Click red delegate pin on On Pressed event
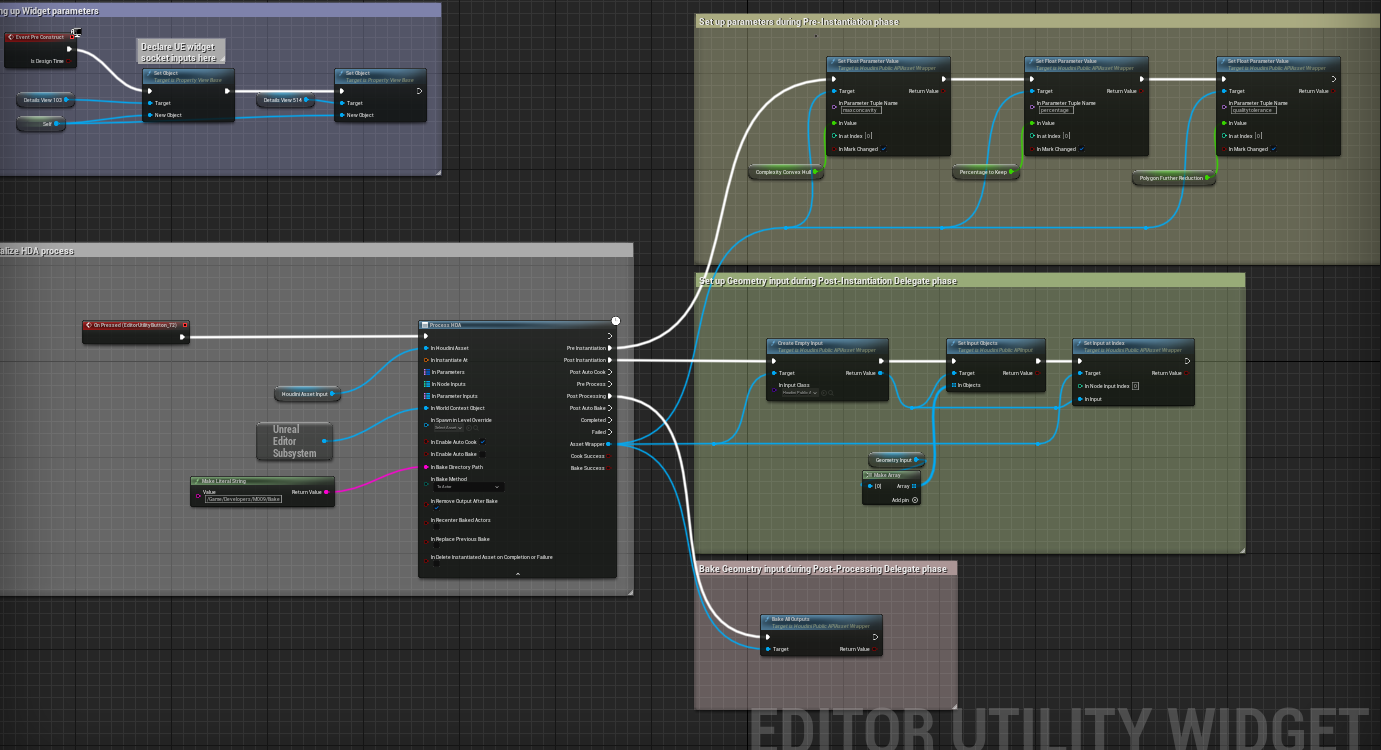 [x=185, y=325]
